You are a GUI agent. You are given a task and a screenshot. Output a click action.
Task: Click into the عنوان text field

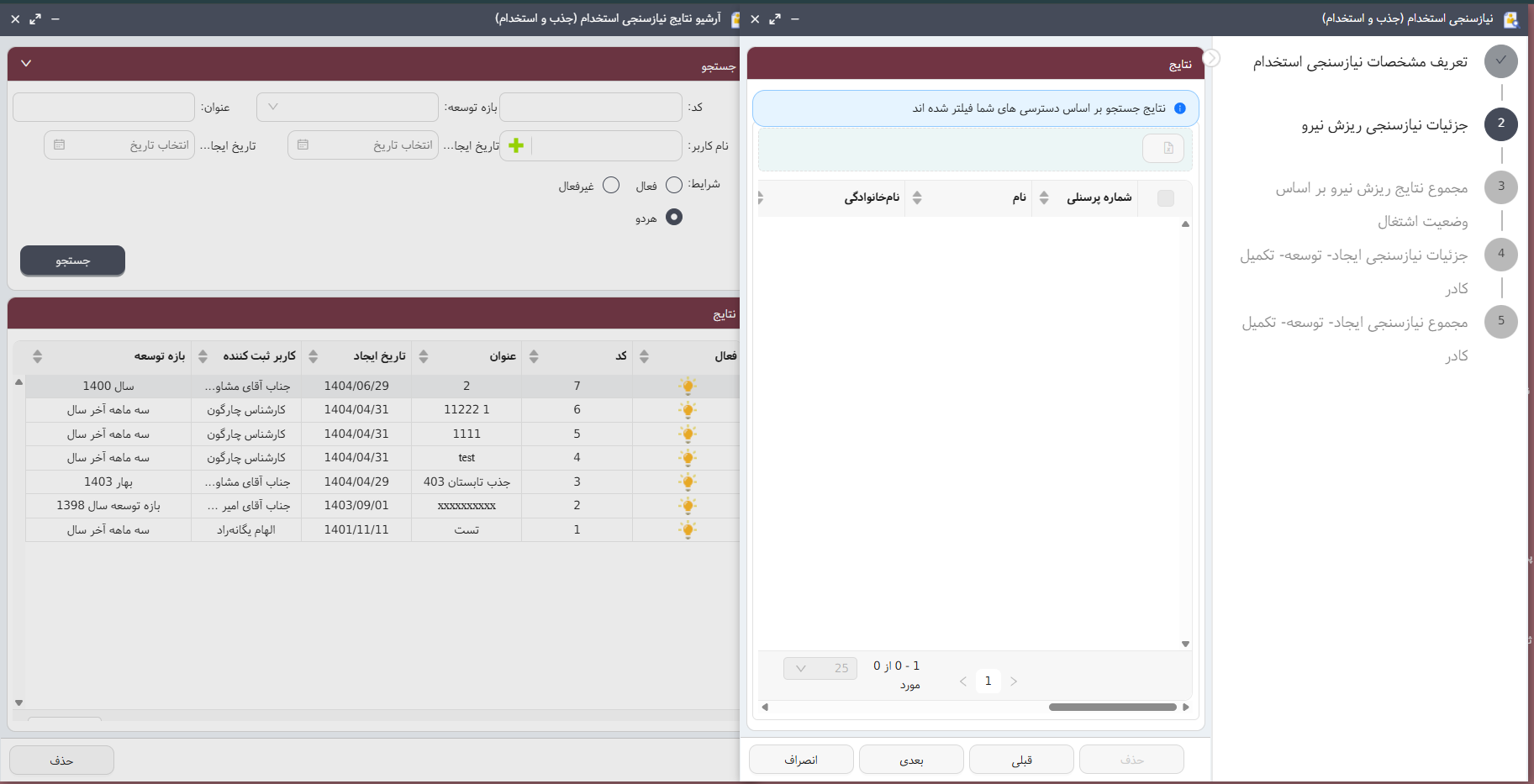click(x=103, y=108)
